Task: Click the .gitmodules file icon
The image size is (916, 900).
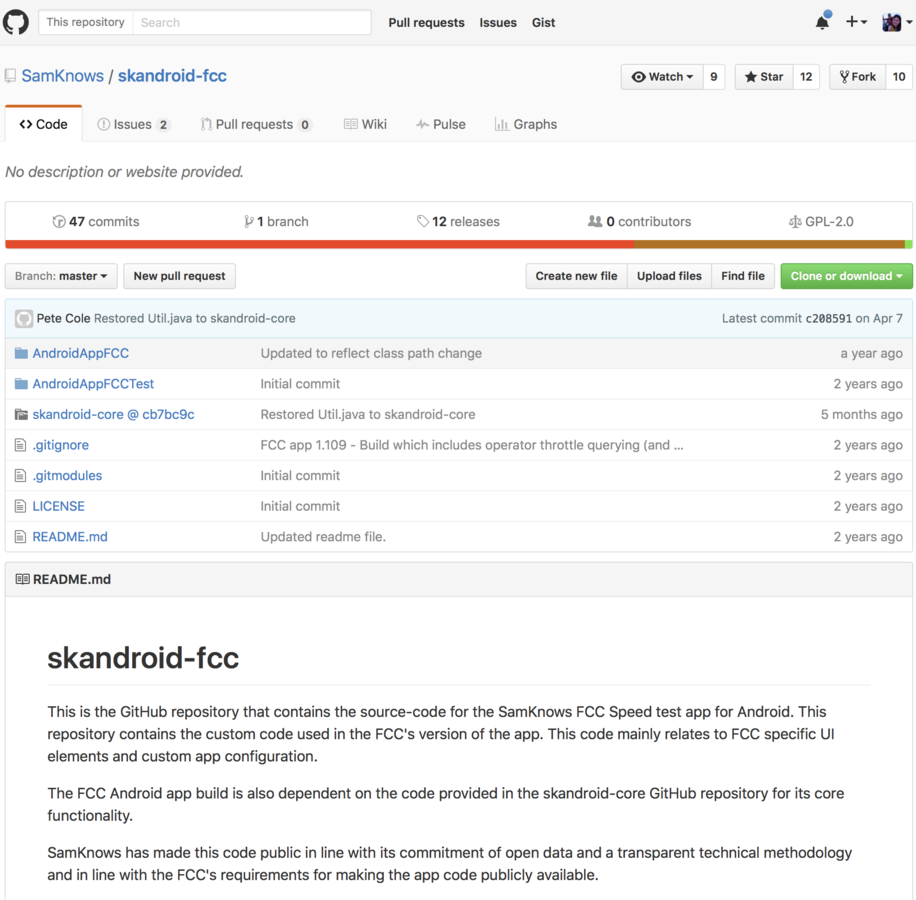Action: pyautogui.click(x=20, y=475)
